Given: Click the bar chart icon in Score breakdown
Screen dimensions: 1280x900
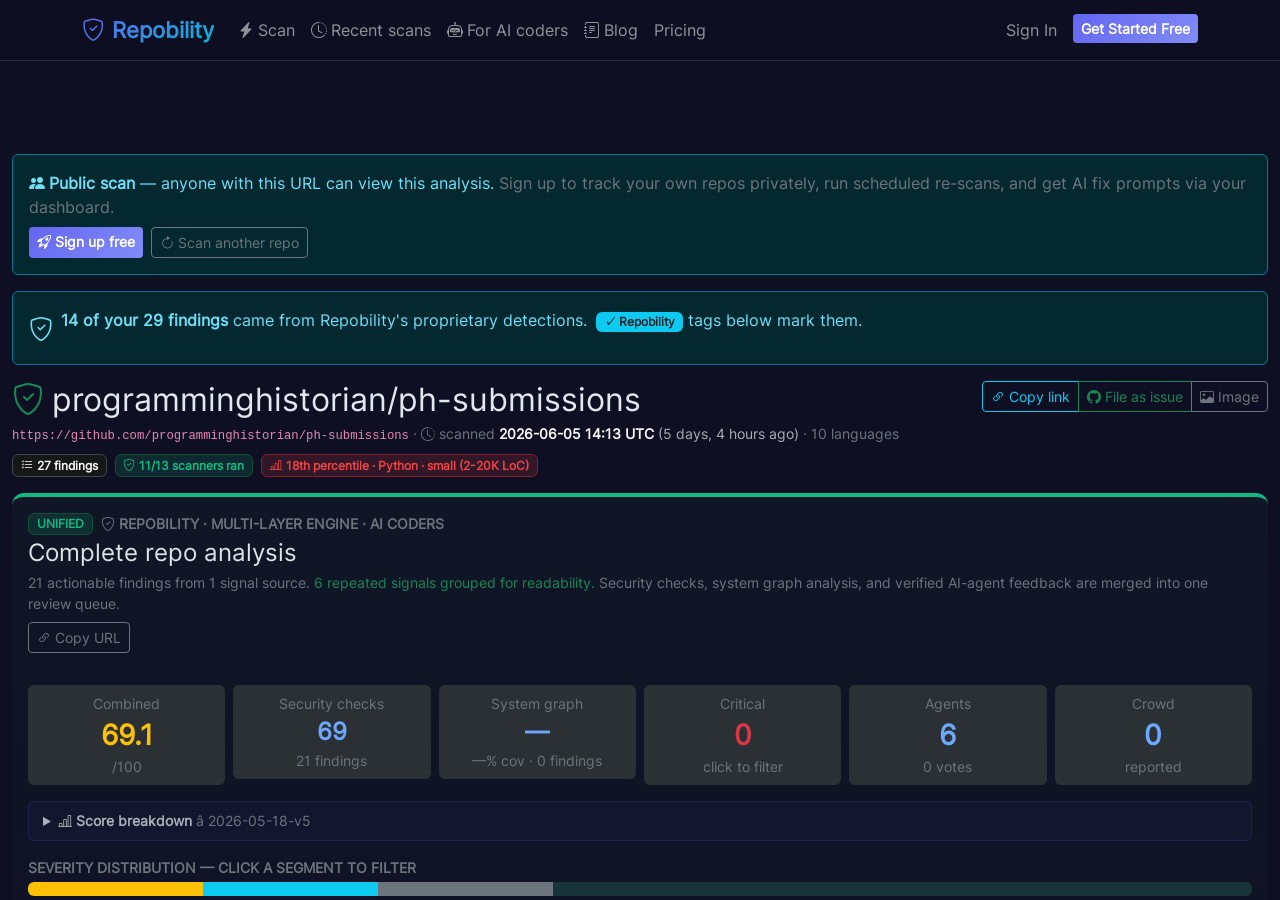Looking at the screenshot, I should pyautogui.click(x=65, y=821).
